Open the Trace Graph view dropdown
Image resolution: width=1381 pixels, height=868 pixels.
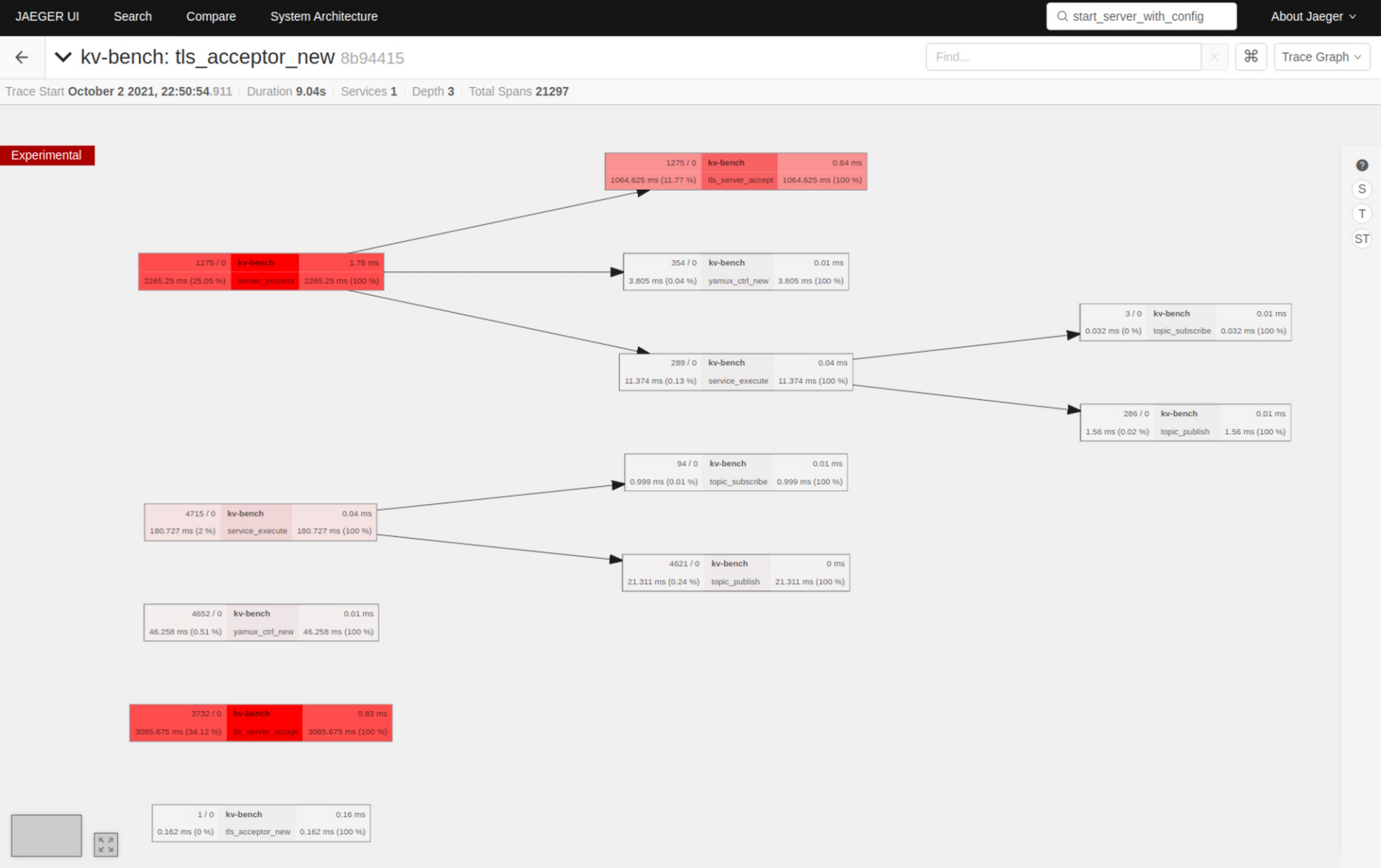point(1321,57)
